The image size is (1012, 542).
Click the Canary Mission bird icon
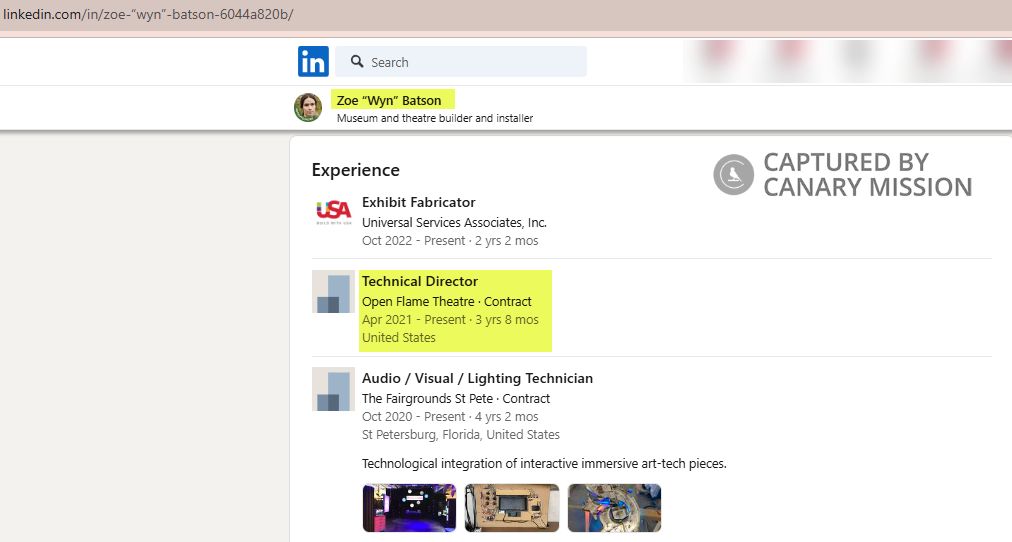coord(733,175)
